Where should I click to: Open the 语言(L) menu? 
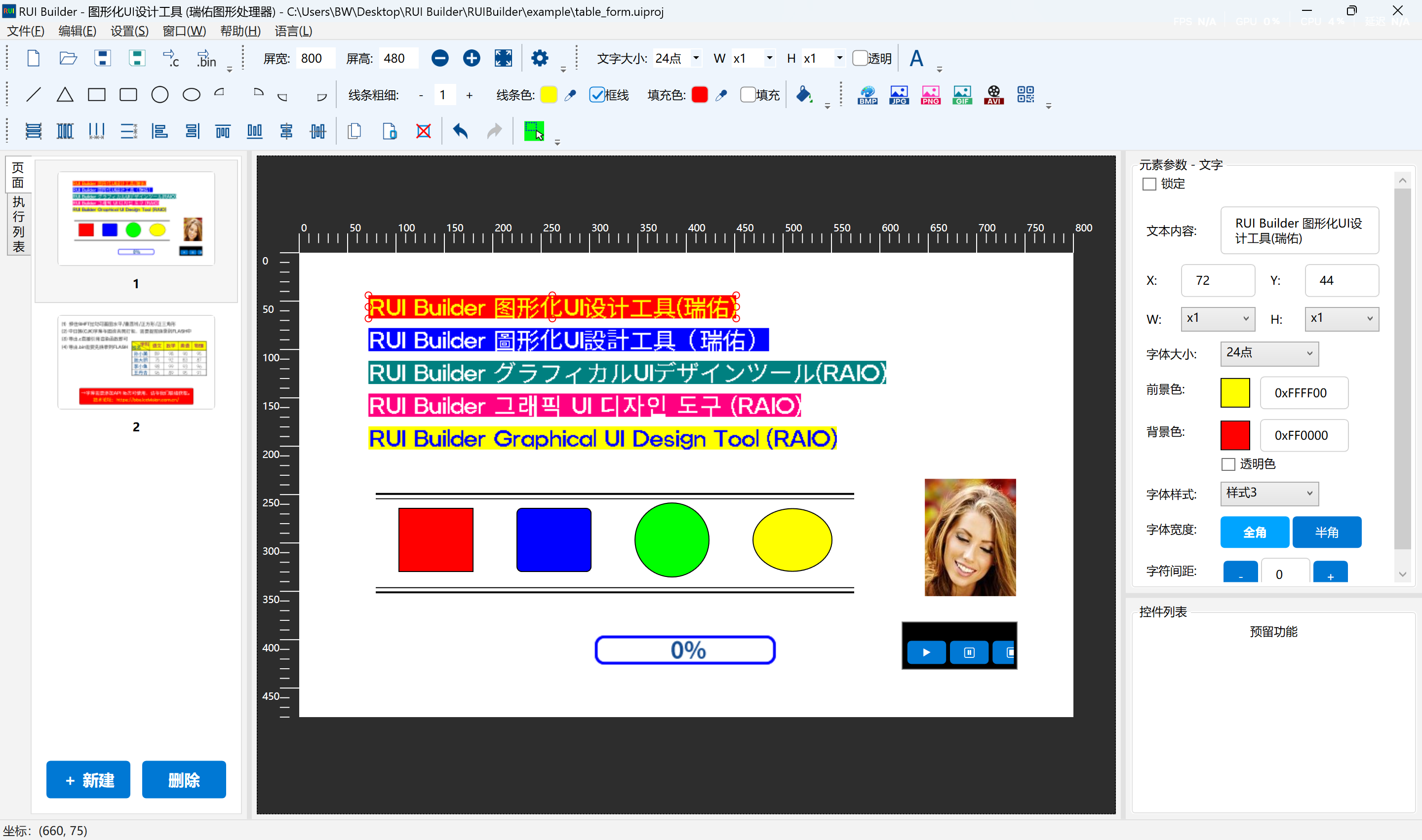[x=293, y=31]
